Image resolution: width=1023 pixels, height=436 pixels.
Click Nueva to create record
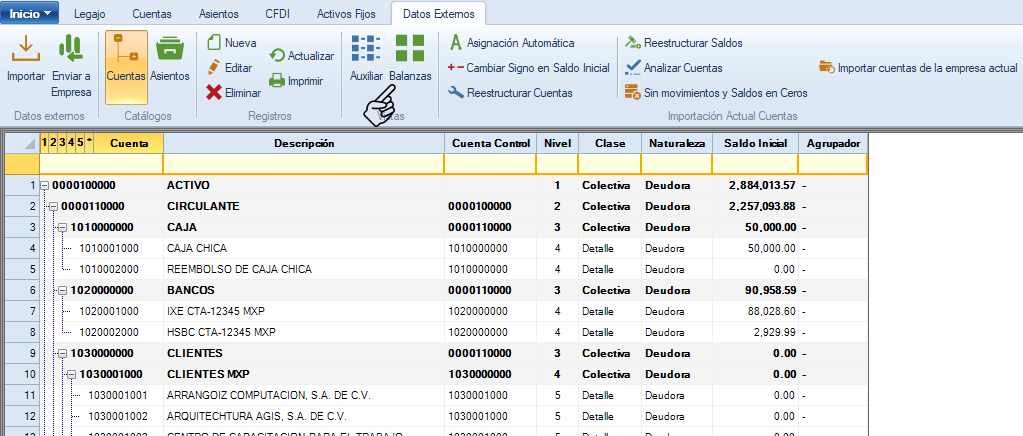pyautogui.click(x=232, y=43)
